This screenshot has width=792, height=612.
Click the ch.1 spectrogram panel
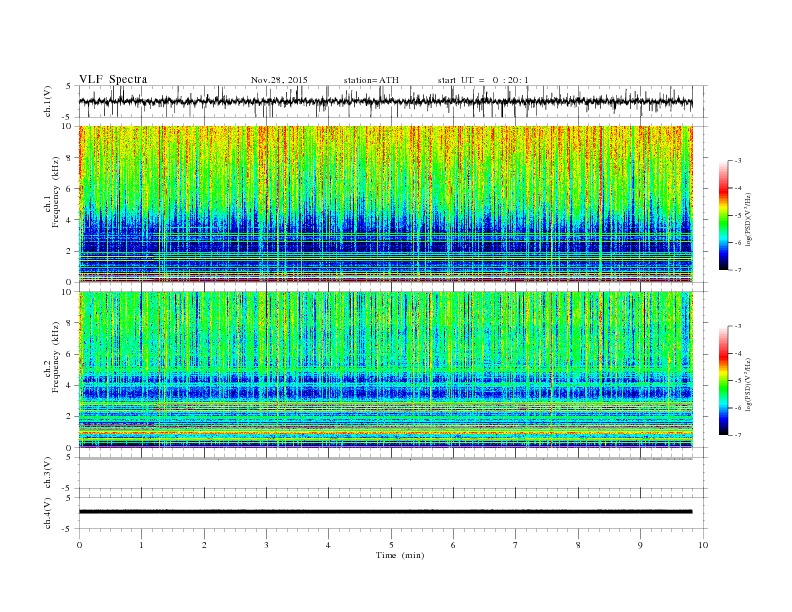pos(385,204)
